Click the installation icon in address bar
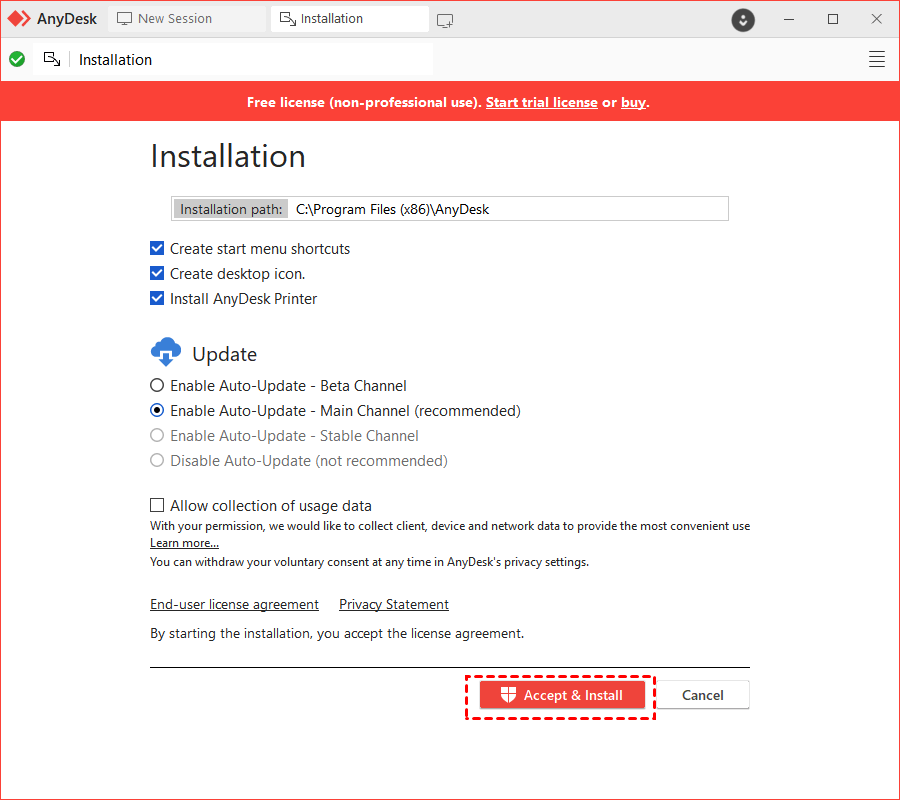This screenshot has height=800, width=900. tap(52, 59)
